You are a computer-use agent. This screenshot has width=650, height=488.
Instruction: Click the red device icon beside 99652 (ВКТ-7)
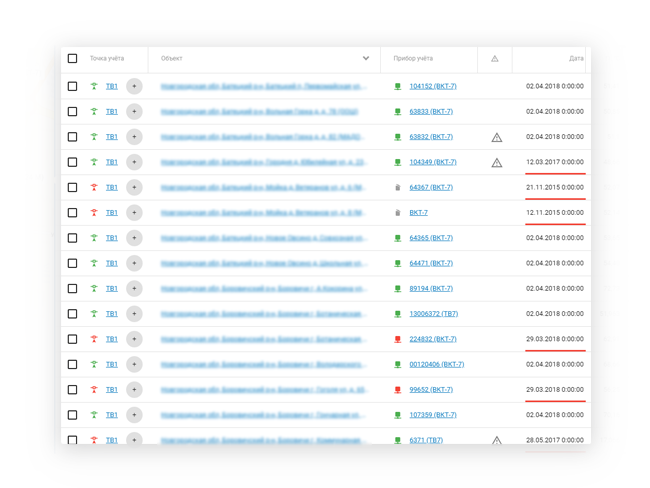click(x=398, y=390)
